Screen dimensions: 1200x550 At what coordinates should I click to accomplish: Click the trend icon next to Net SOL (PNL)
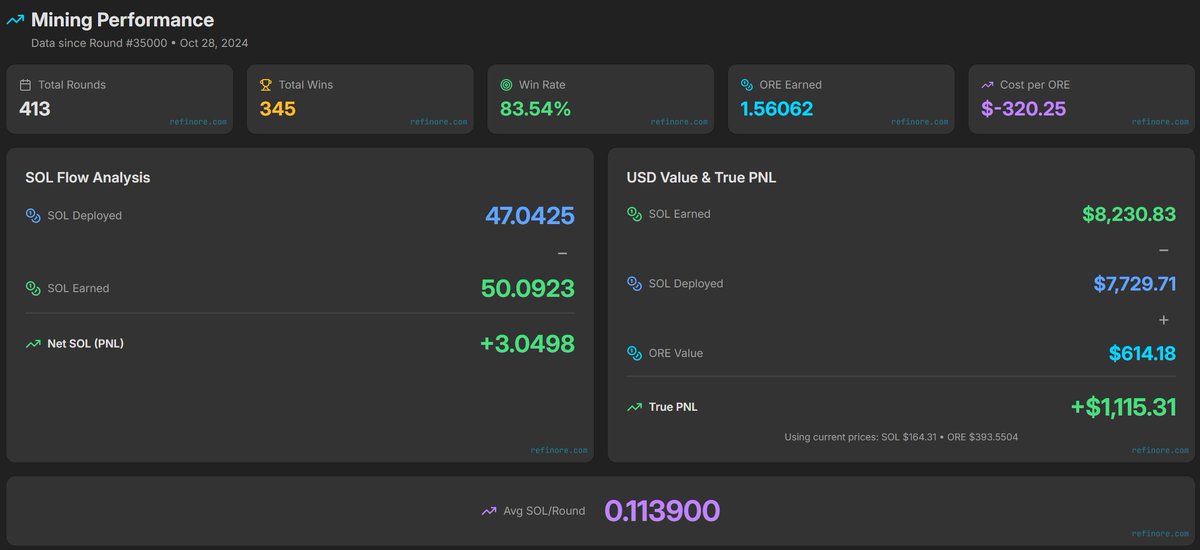(33, 344)
